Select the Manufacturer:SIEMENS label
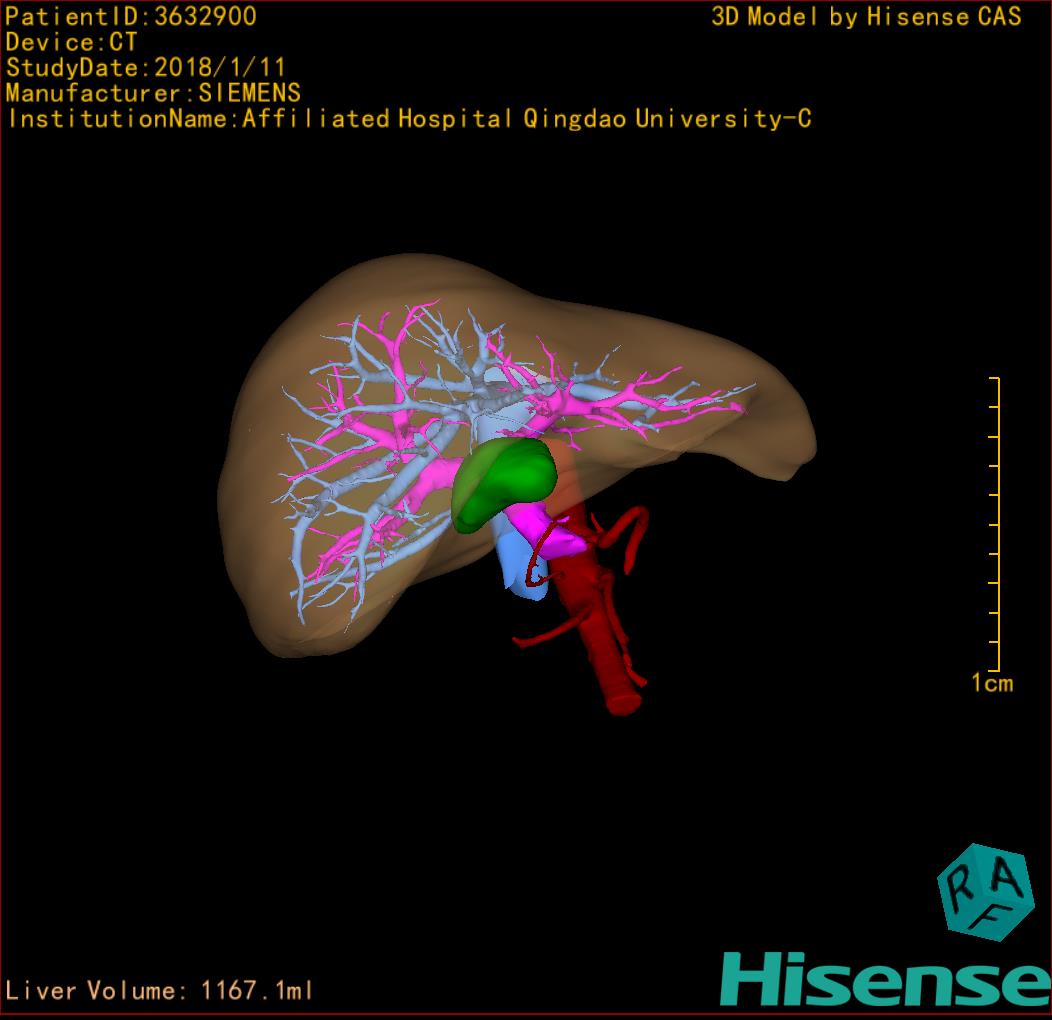Screen dimensions: 1052x1020 click(153, 93)
